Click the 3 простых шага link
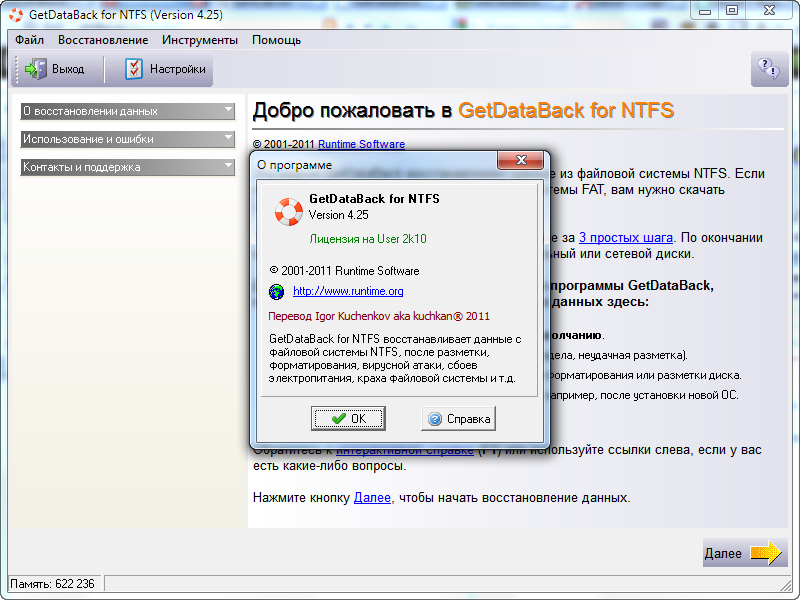Screen dimensions: 800x600 [x=625, y=238]
